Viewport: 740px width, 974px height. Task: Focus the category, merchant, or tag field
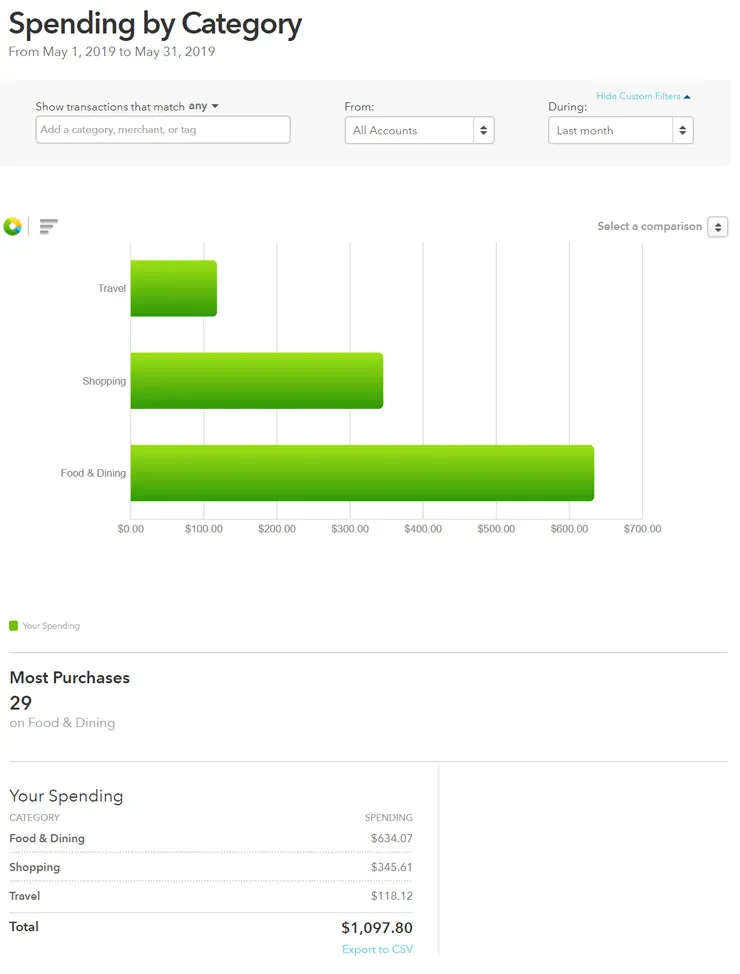coord(163,130)
